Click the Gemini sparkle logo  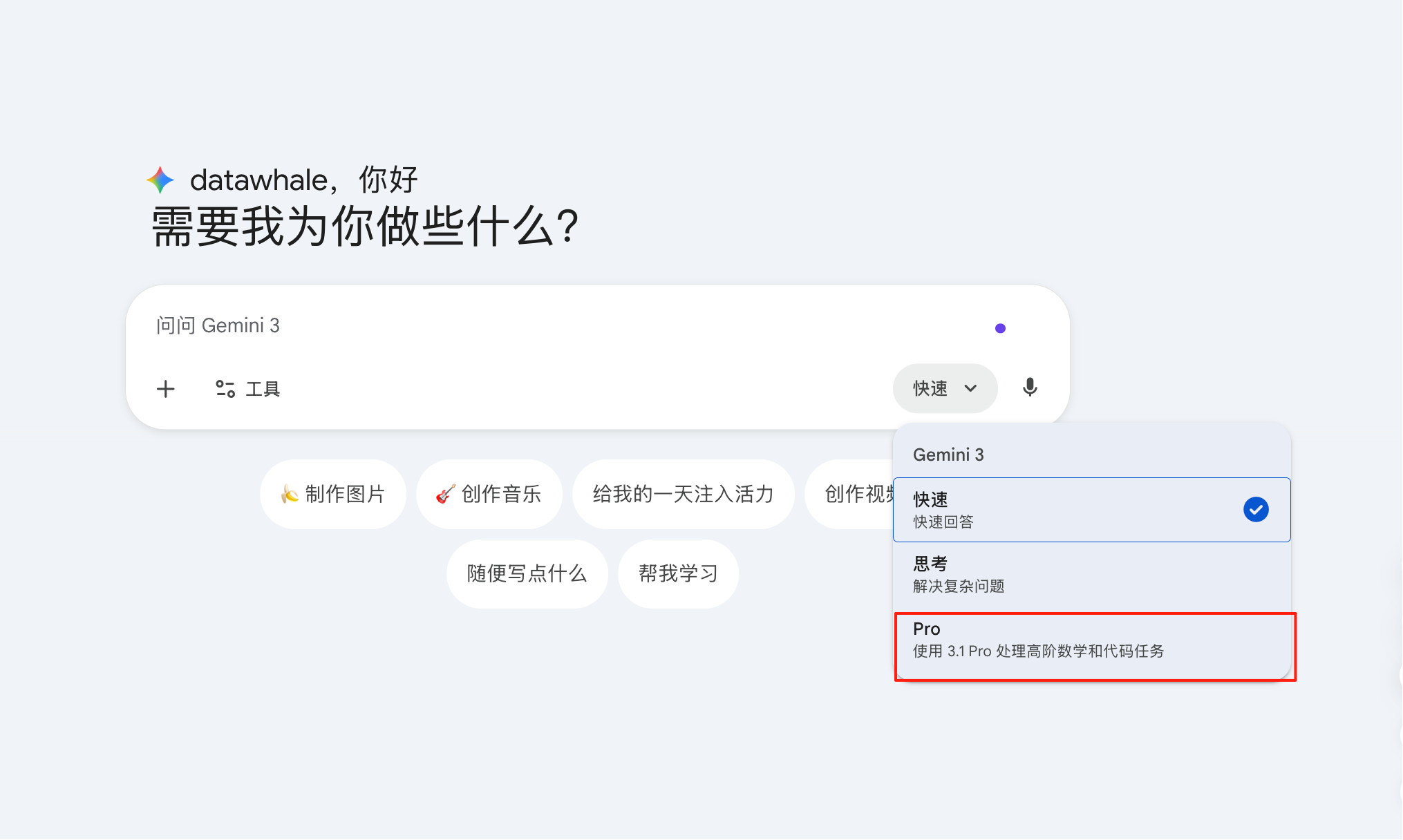point(159,179)
